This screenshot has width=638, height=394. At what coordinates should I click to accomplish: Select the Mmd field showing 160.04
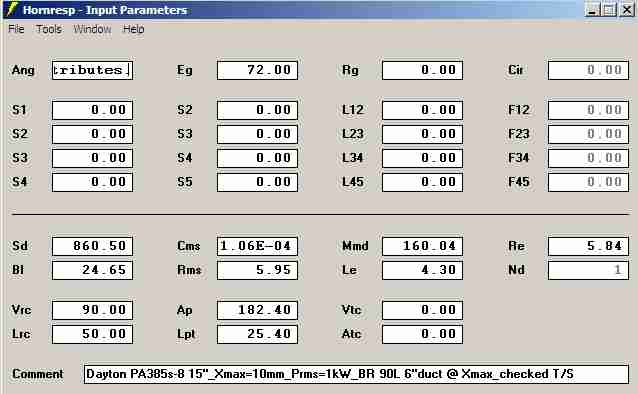coord(422,246)
